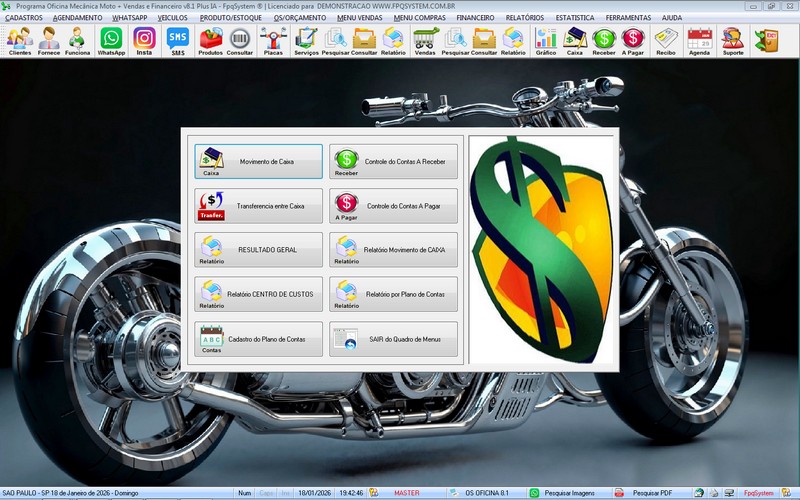The width and height of the screenshot is (800, 500).
Task: Expand the RELATÓRIOS menu
Action: (x=524, y=18)
